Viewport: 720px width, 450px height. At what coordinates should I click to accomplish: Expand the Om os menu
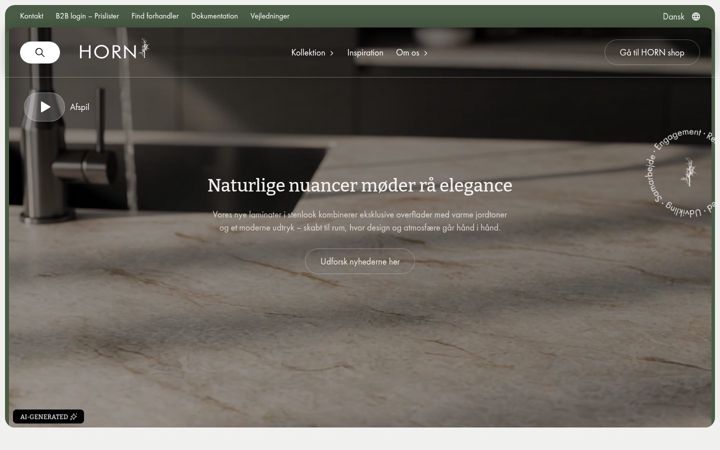pyautogui.click(x=412, y=53)
